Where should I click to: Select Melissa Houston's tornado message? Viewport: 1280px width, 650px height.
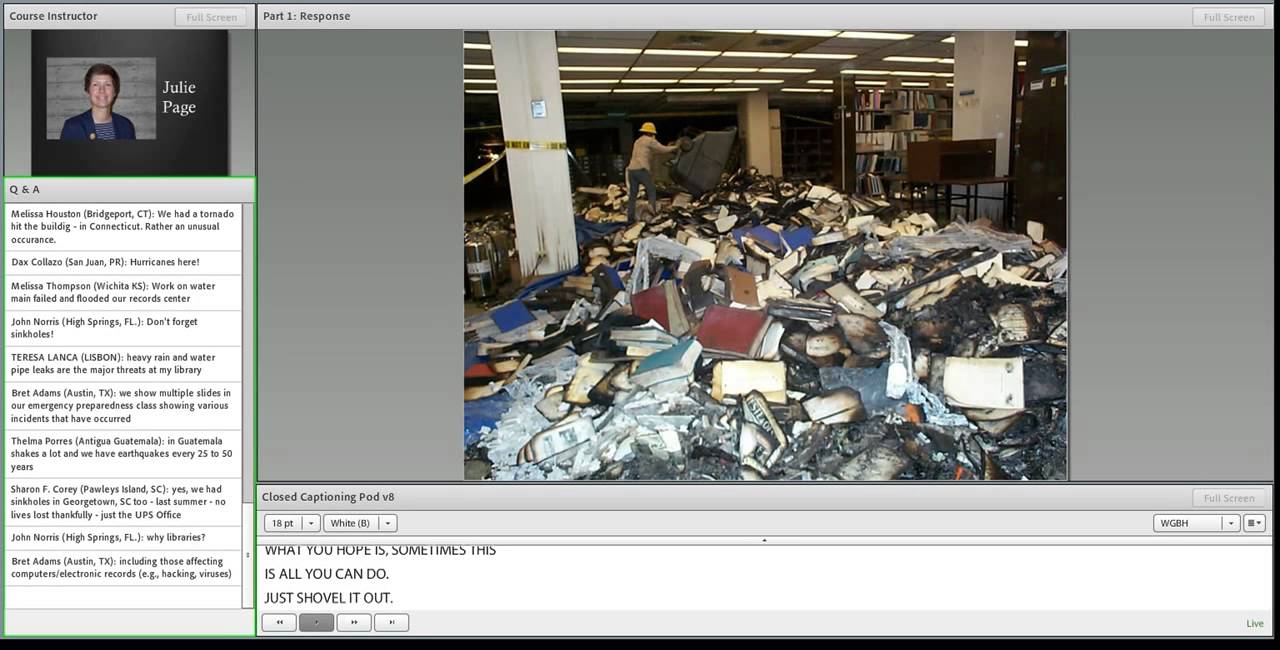(x=123, y=227)
